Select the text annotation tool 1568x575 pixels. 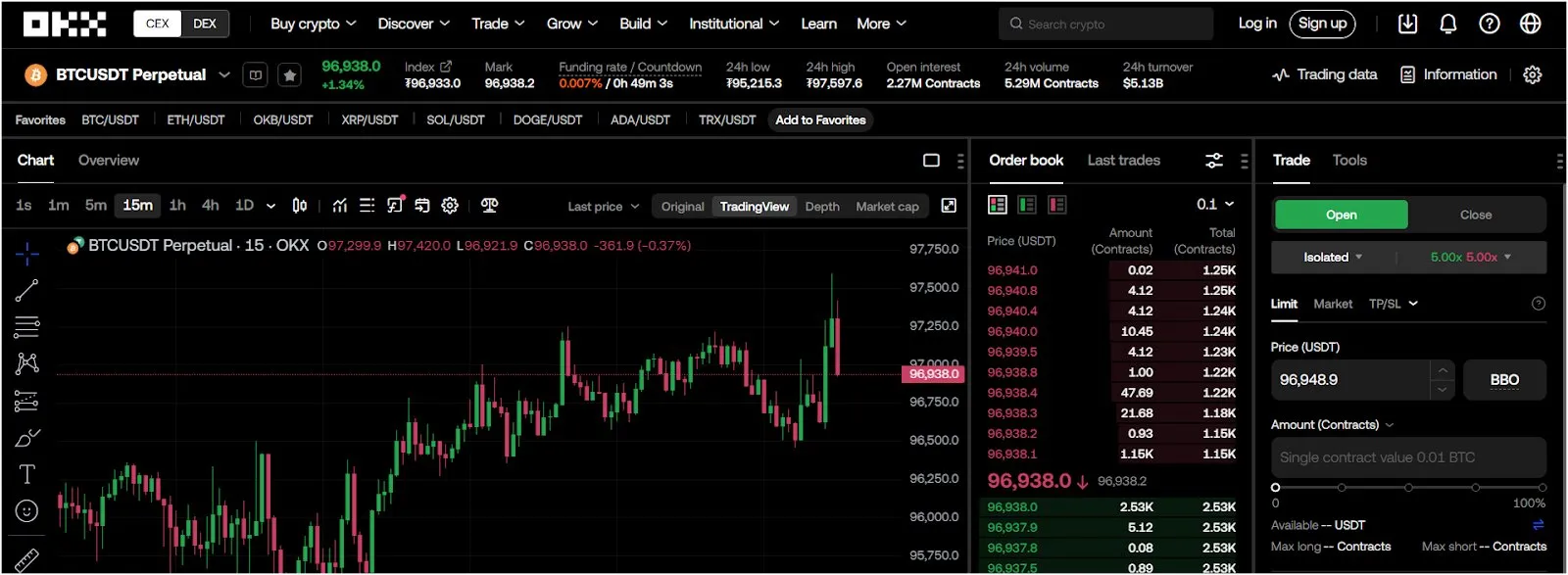coord(26,474)
